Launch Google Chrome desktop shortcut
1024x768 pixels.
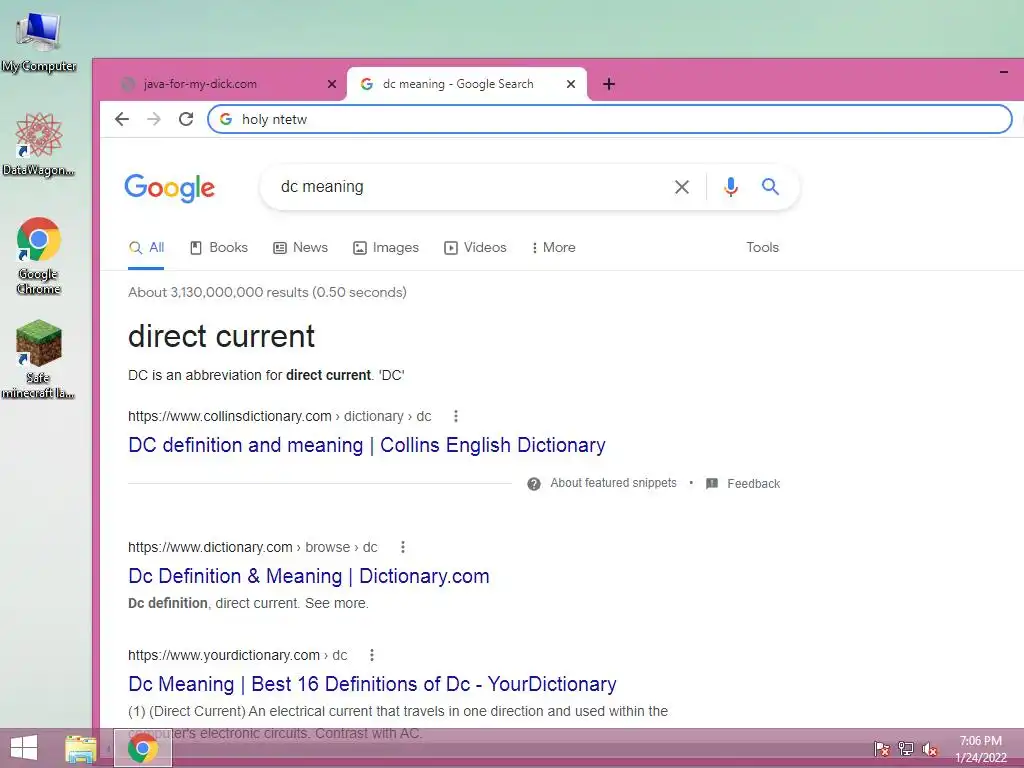click(39, 255)
